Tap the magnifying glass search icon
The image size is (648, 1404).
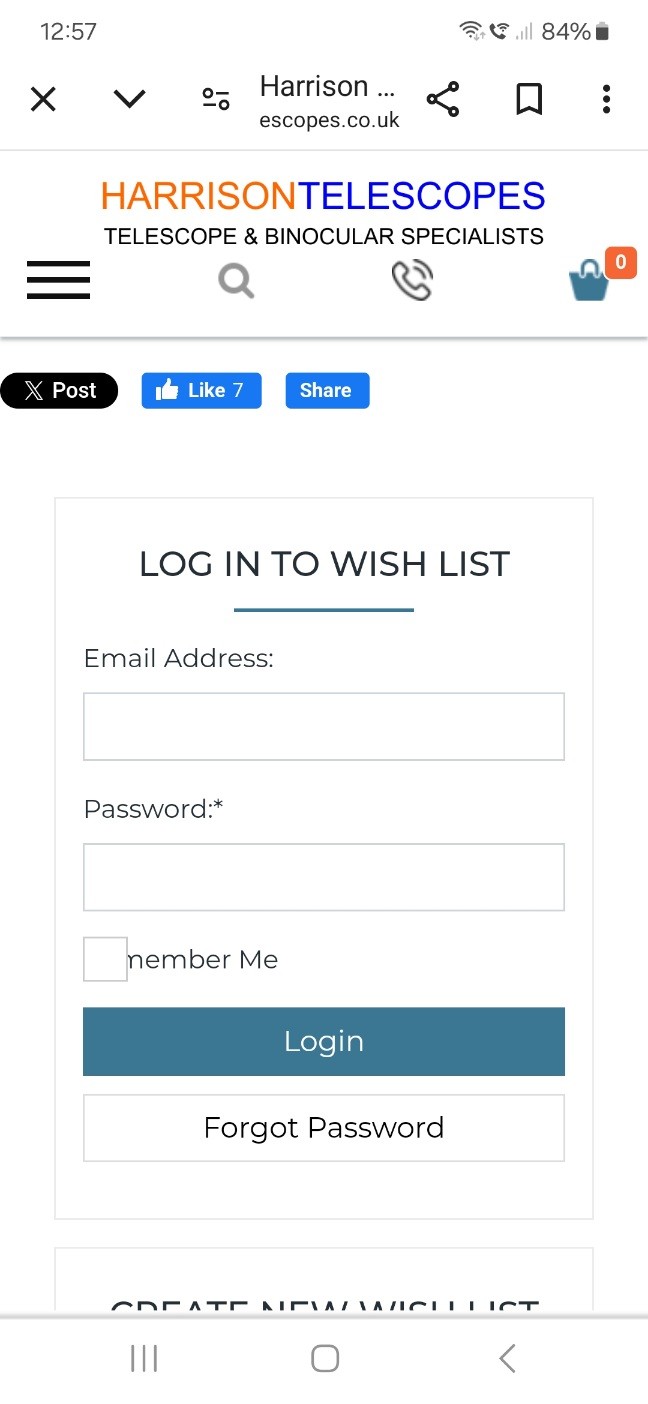pyautogui.click(x=236, y=281)
